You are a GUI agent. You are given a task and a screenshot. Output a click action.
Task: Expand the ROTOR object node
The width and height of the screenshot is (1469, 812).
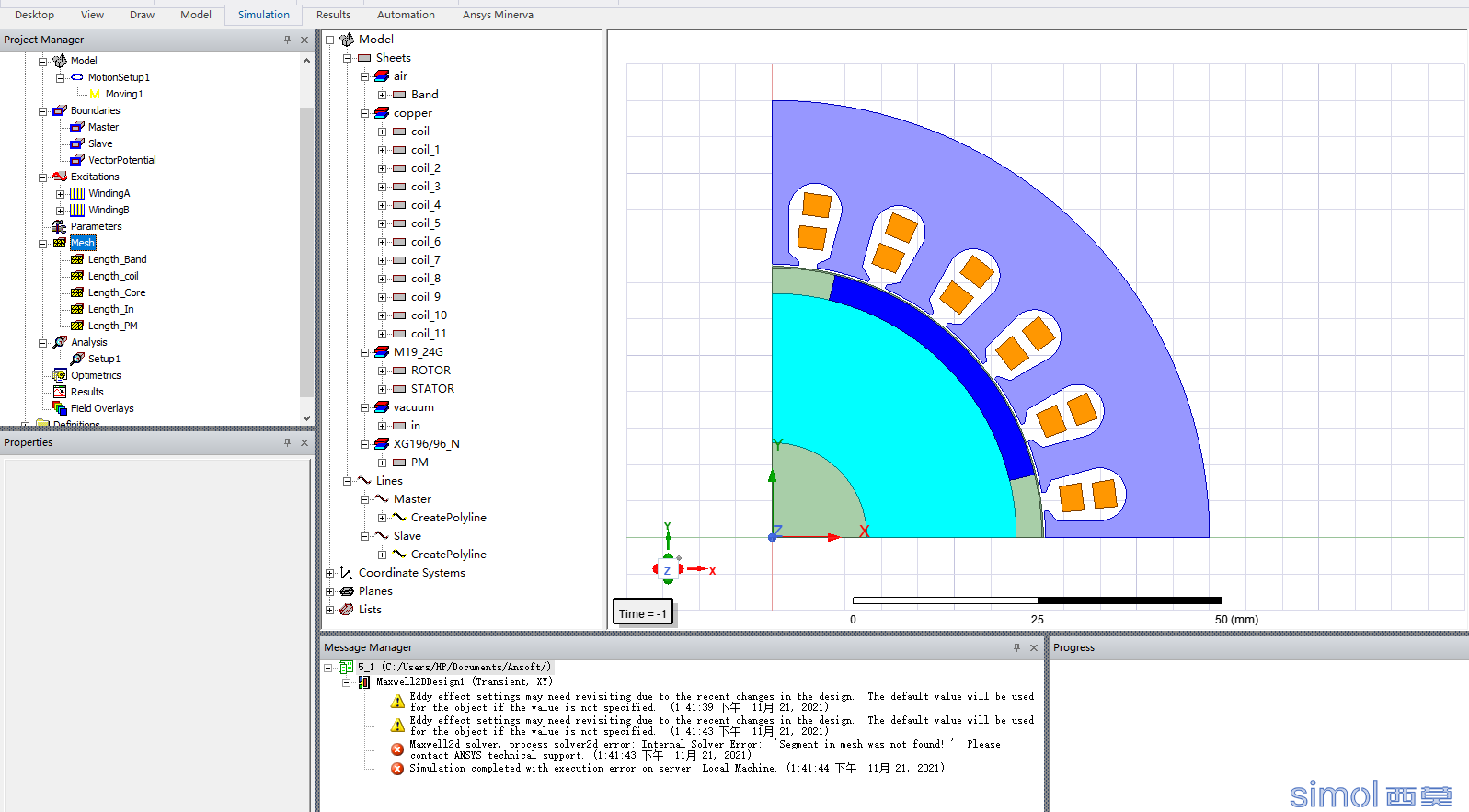click(x=383, y=371)
